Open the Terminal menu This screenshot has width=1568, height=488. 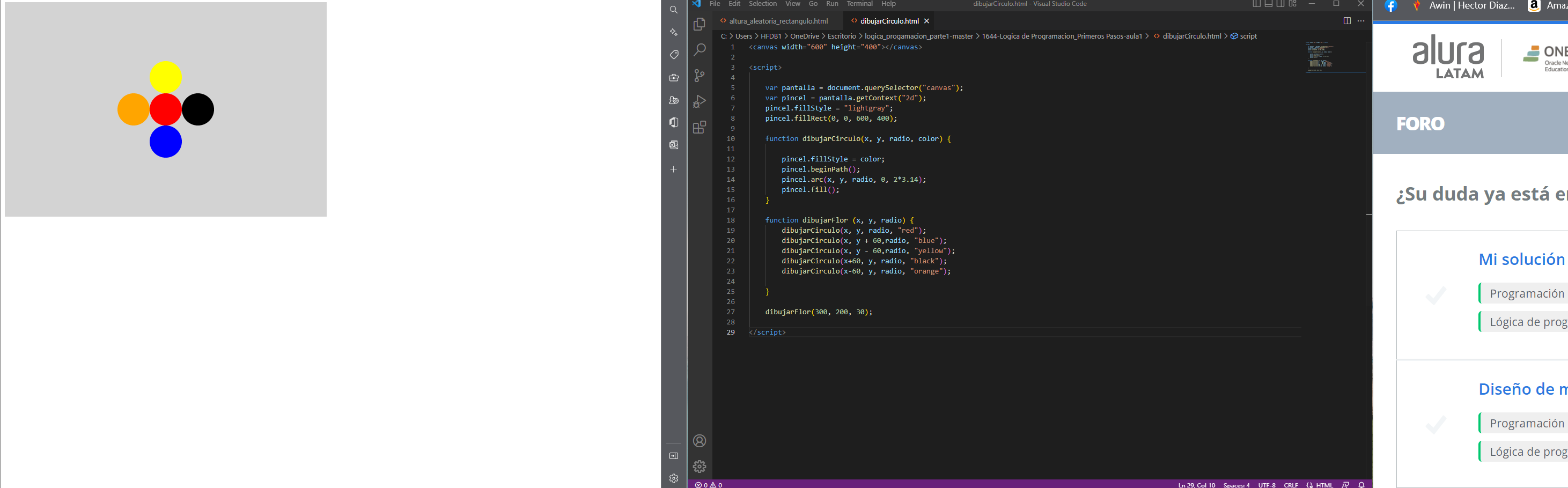click(859, 4)
